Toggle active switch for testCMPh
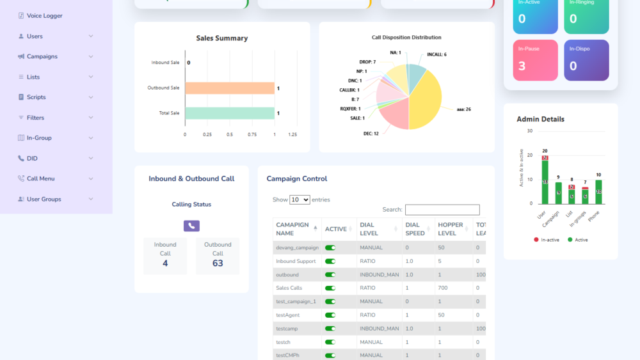 coord(330,356)
